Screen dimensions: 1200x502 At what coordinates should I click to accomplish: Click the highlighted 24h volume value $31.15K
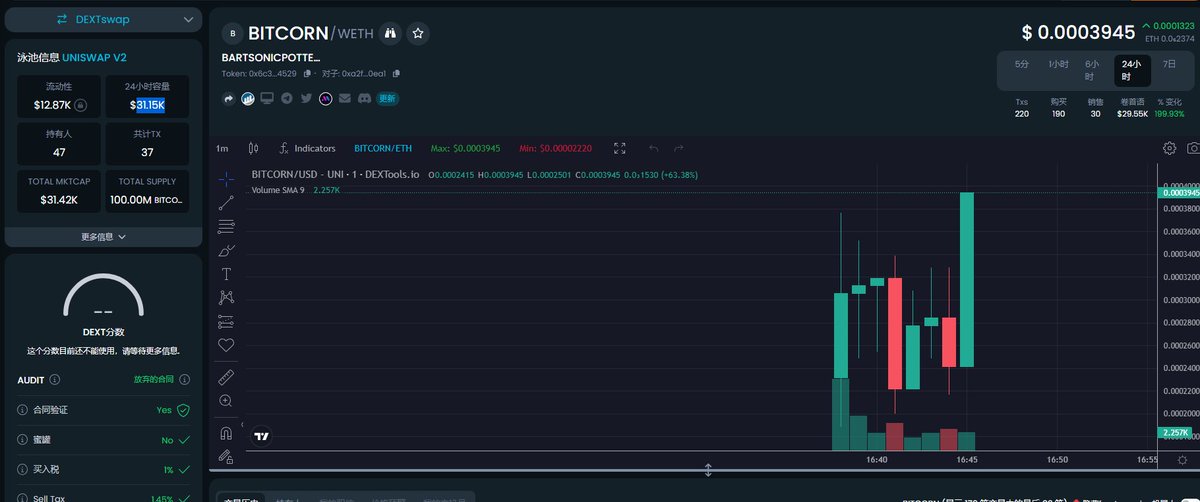point(147,105)
